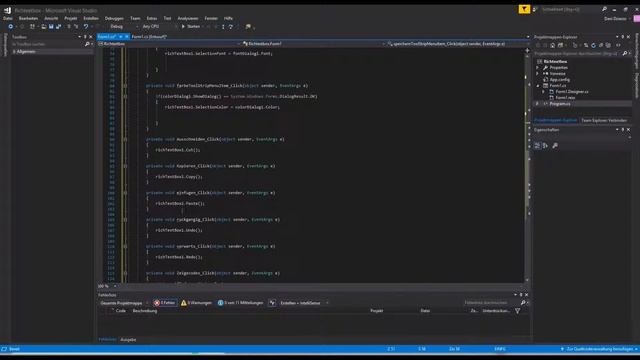Pin the Toolbox panel
Viewport: 640px width, 360px height.
pos(85,37)
